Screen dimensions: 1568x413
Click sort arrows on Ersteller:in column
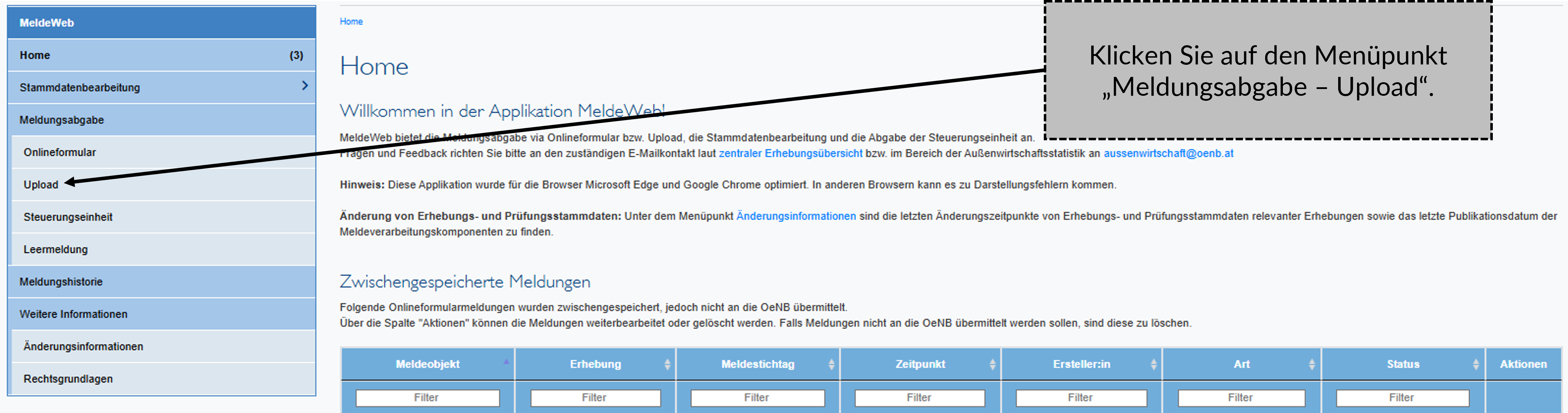coord(1154,364)
